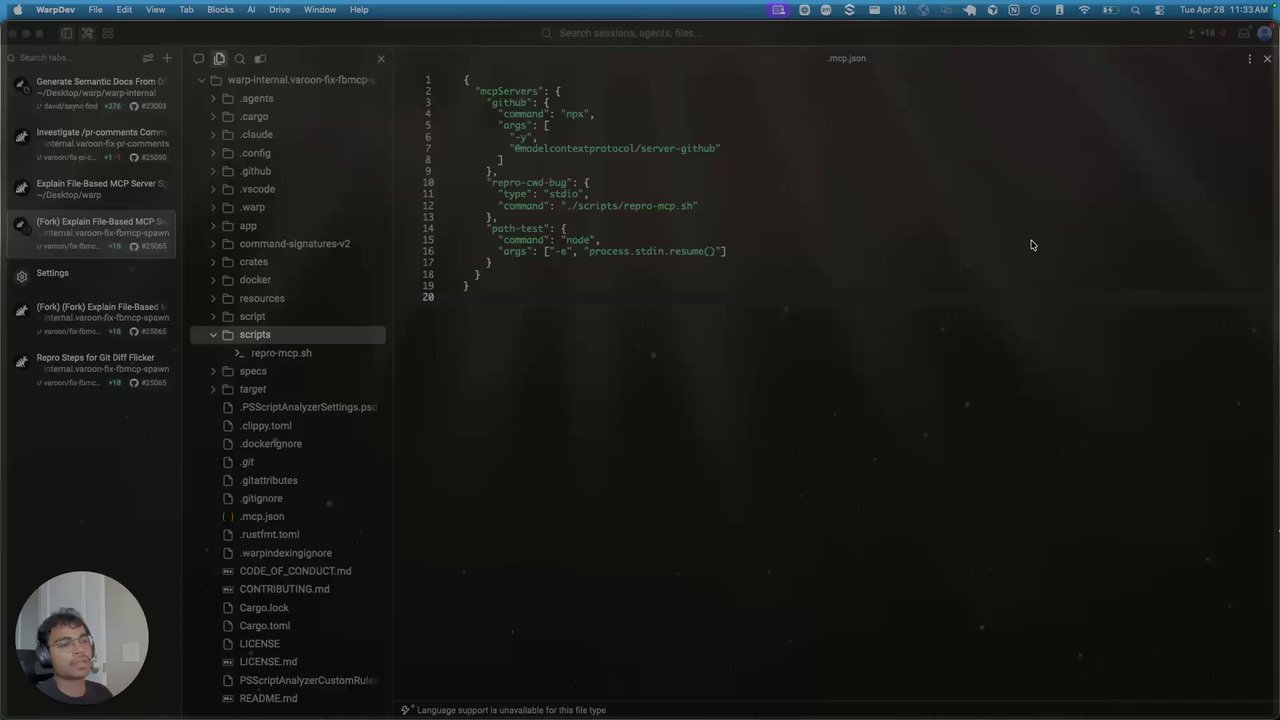Viewport: 1280px width, 720px height.
Task: Open Control Center in the menu bar
Action: click(x=1159, y=9)
